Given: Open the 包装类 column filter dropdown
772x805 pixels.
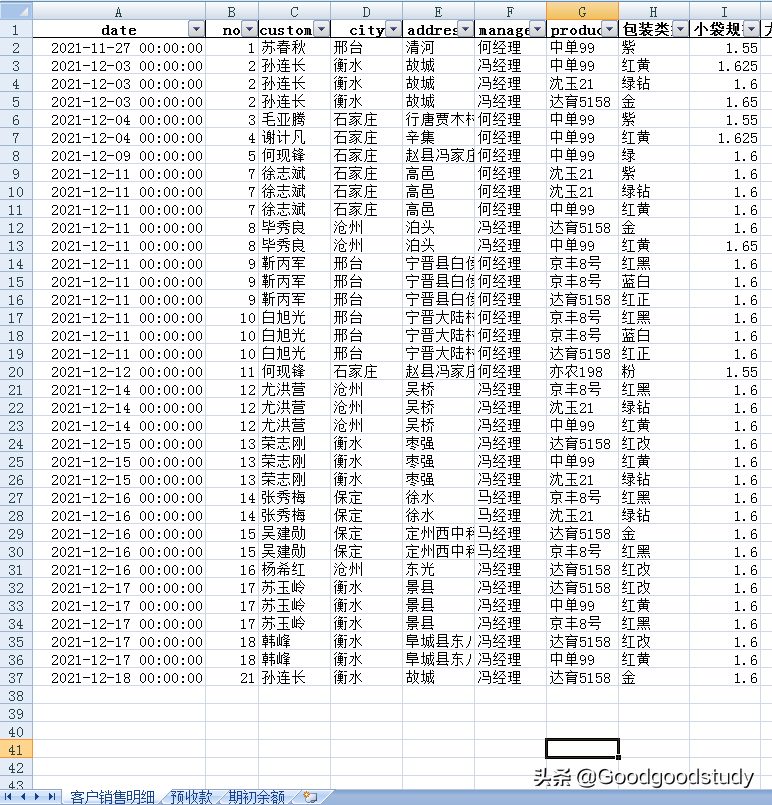Looking at the screenshot, I should pyautogui.click(x=680, y=29).
